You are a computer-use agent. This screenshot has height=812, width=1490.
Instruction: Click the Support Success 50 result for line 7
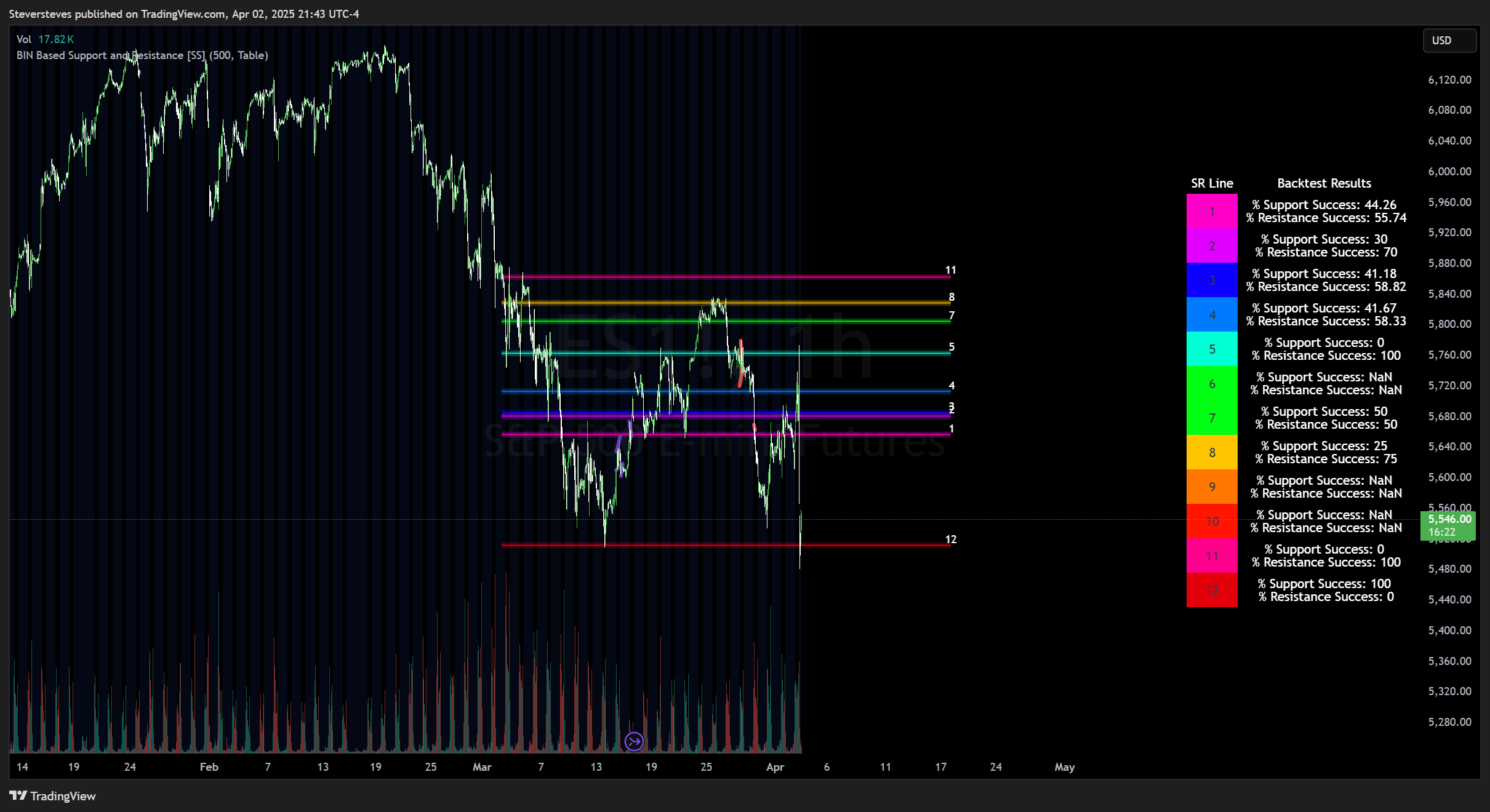[1324, 412]
